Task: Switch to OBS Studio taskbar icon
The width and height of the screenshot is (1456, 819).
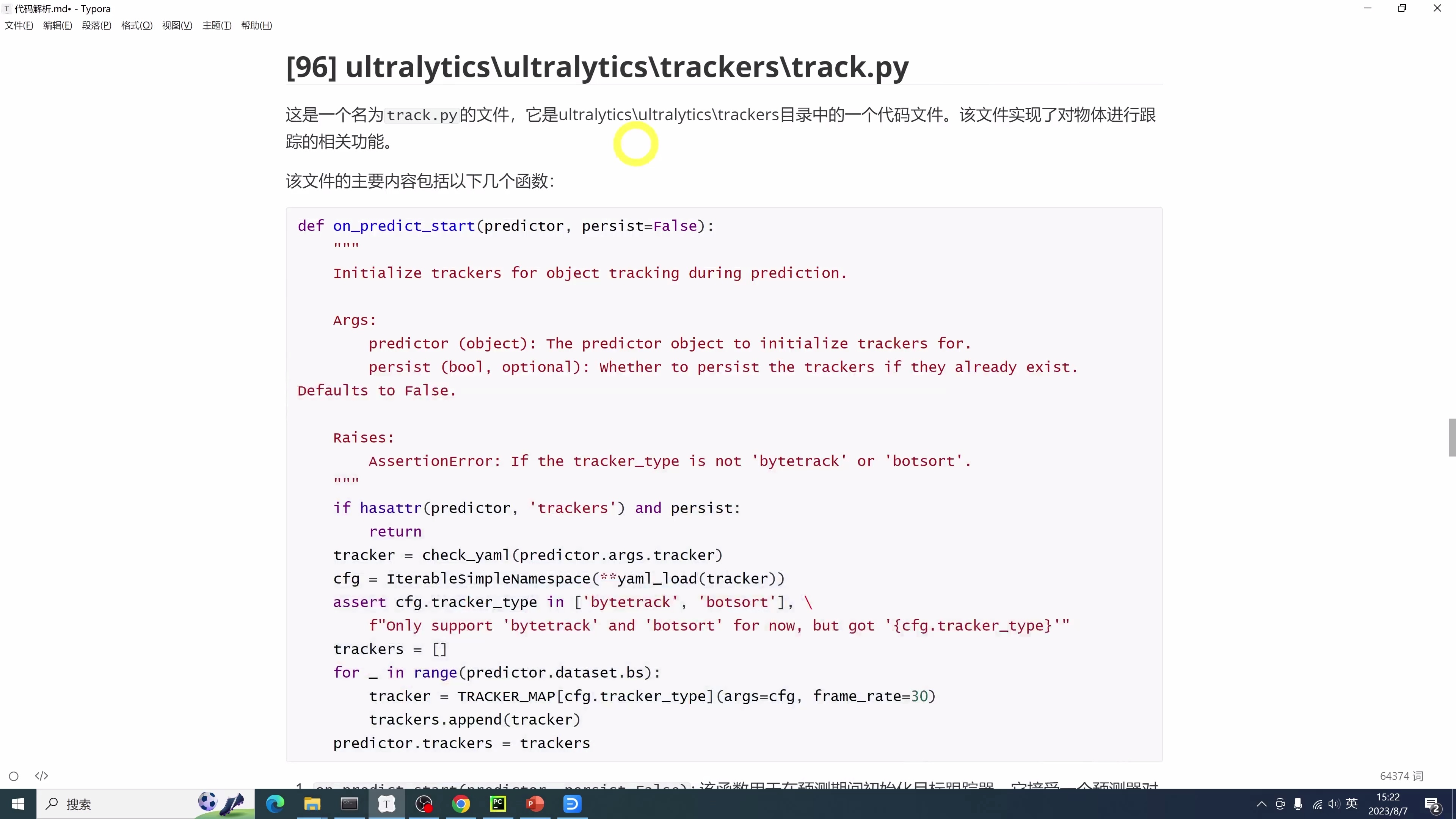Action: pyautogui.click(x=424, y=803)
